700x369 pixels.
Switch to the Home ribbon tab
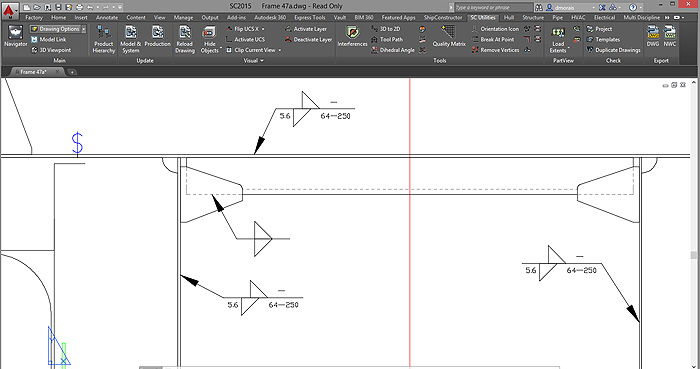click(x=58, y=18)
